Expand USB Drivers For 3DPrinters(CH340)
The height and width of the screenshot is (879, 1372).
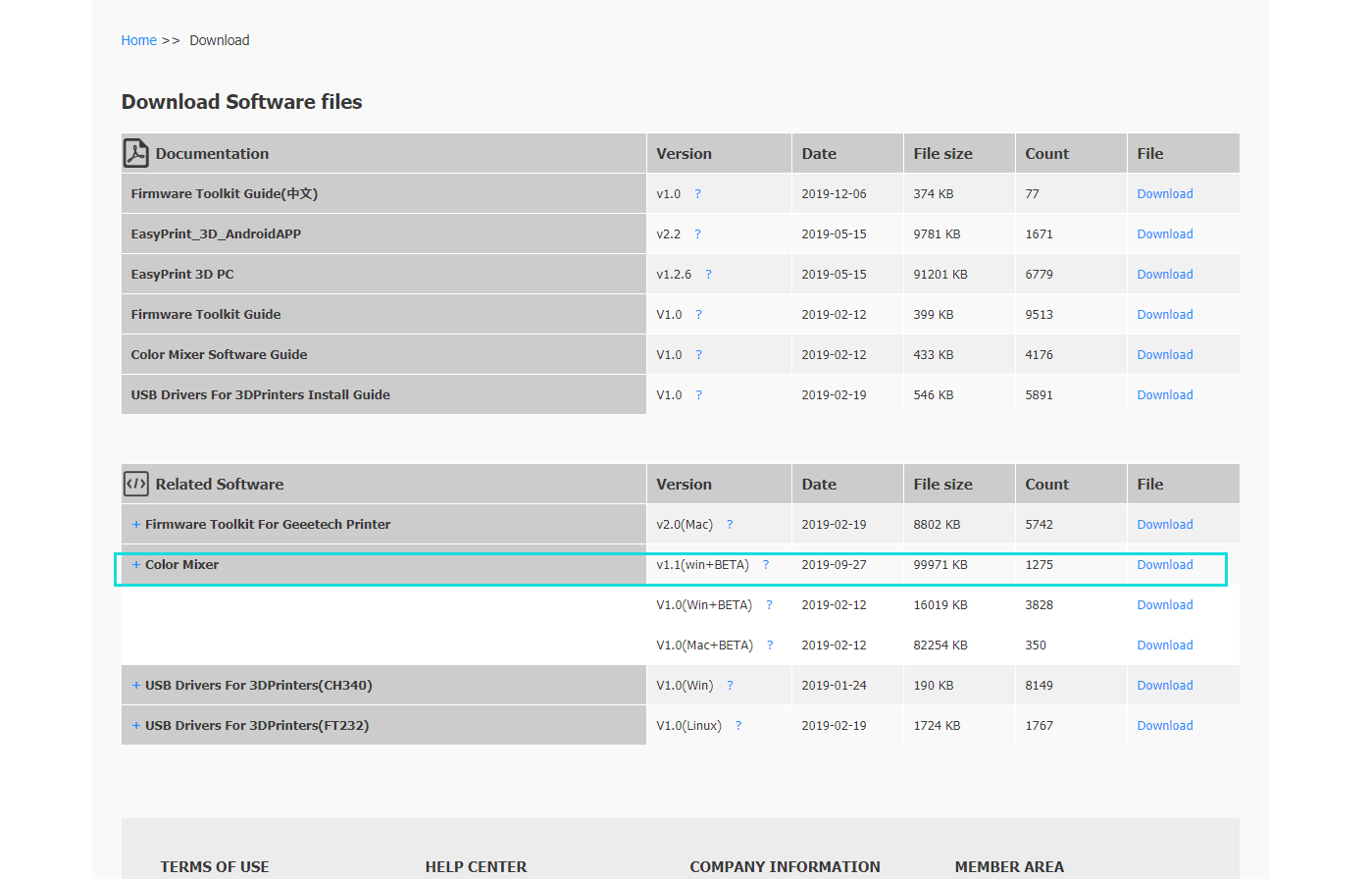click(136, 686)
